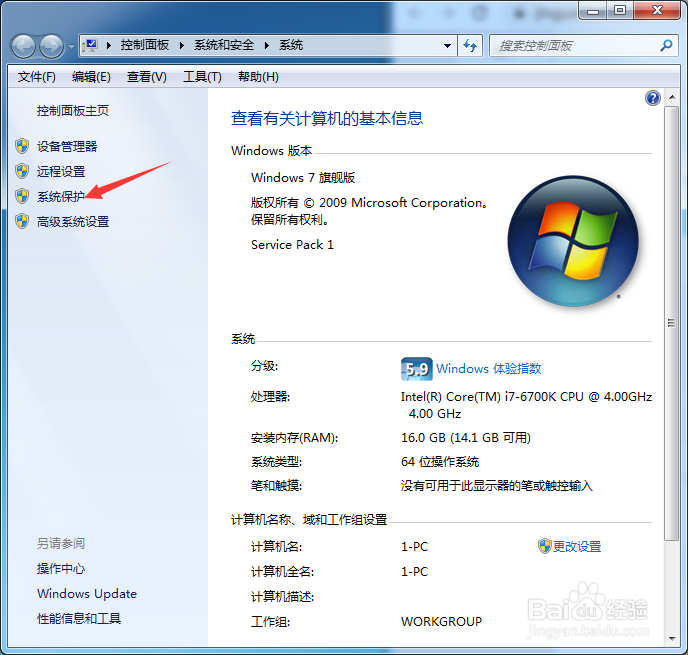This screenshot has width=688, height=655.
Task: Open 远程设置 link
Action: (61, 172)
